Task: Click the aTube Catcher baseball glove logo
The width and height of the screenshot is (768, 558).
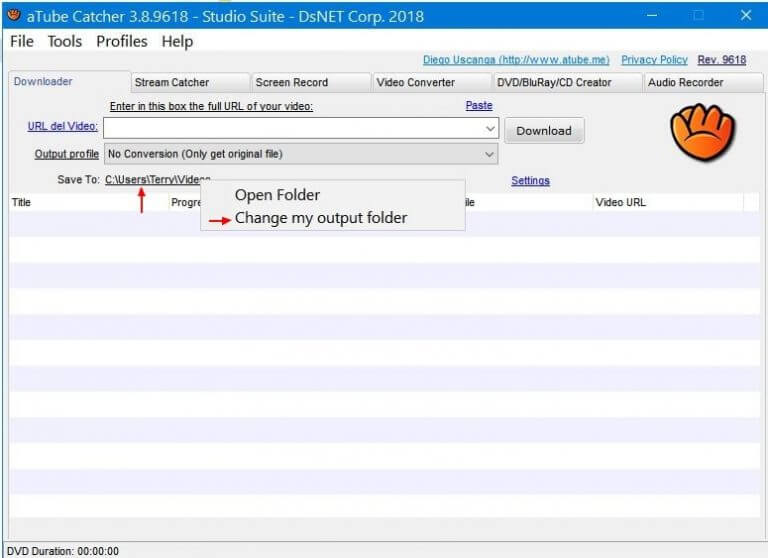Action: (x=703, y=132)
